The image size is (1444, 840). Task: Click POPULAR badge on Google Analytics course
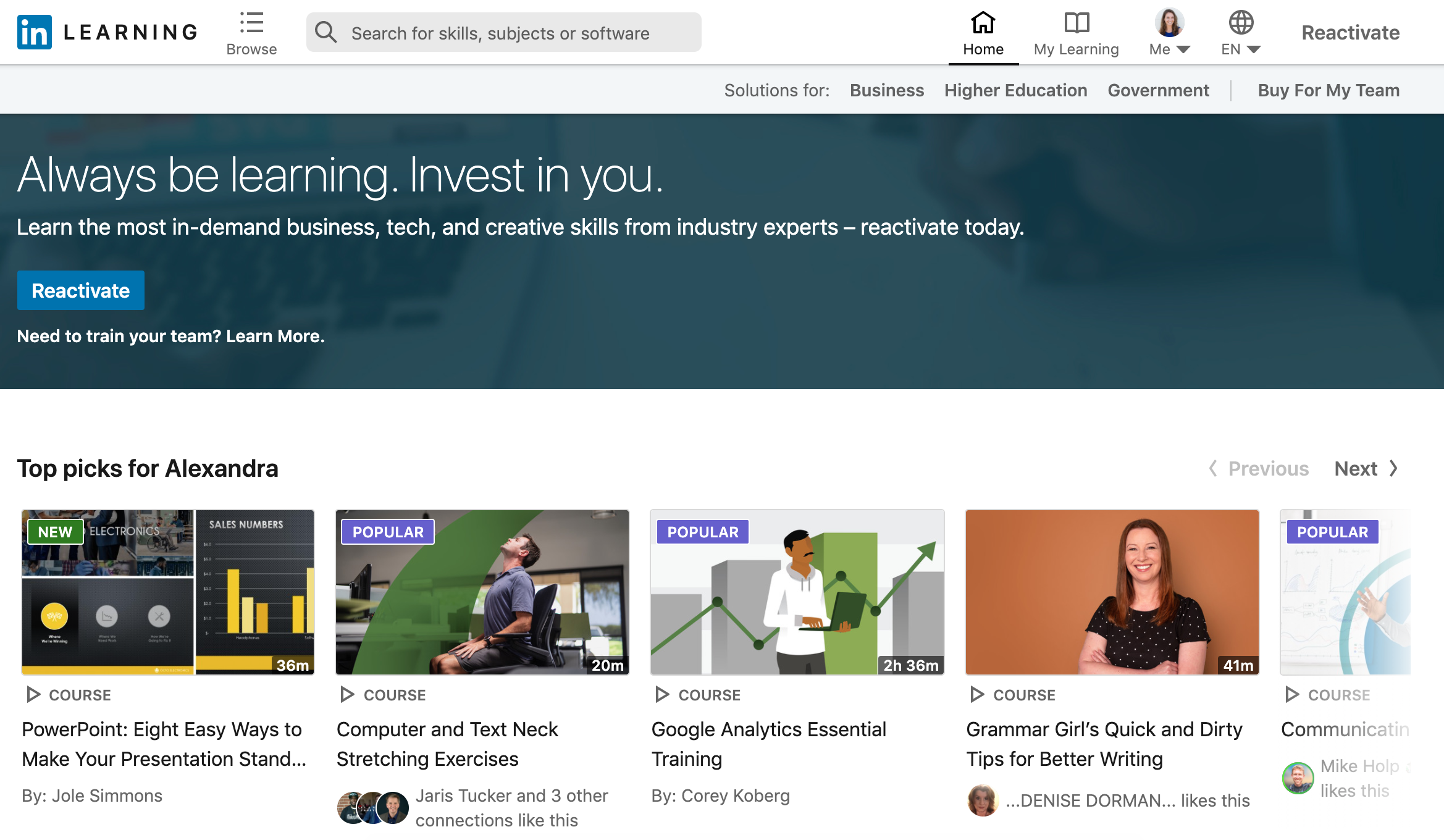703,532
